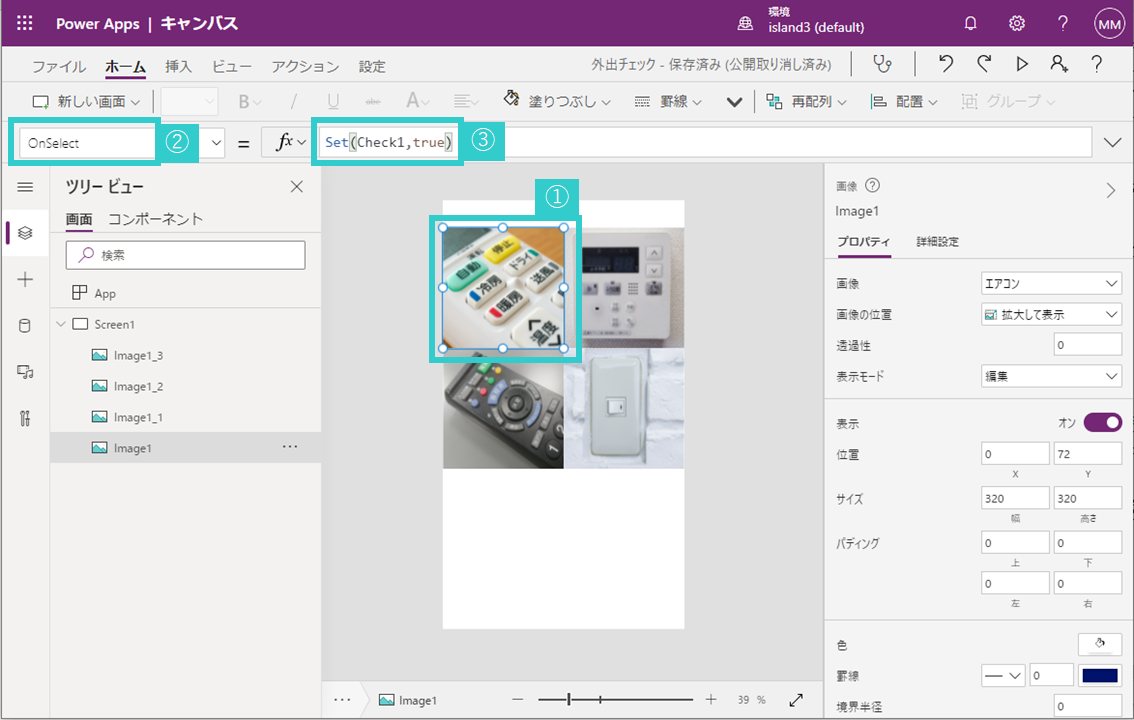Open the Image source dropdown showing エアコン
This screenshot has width=1134, height=720.
[x=1051, y=283]
